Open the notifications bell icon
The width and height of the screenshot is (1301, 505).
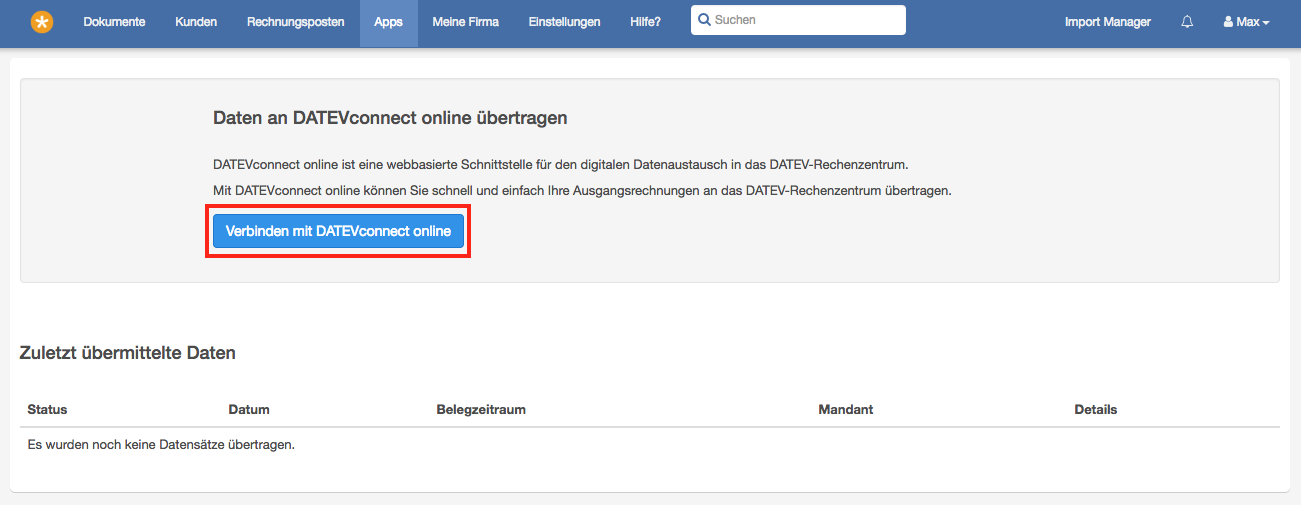click(1187, 22)
